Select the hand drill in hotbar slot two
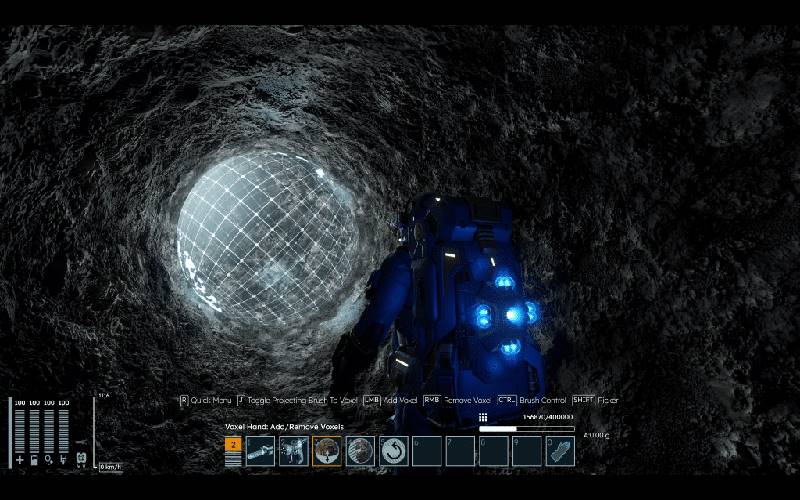This screenshot has width=800, height=500. click(x=294, y=451)
